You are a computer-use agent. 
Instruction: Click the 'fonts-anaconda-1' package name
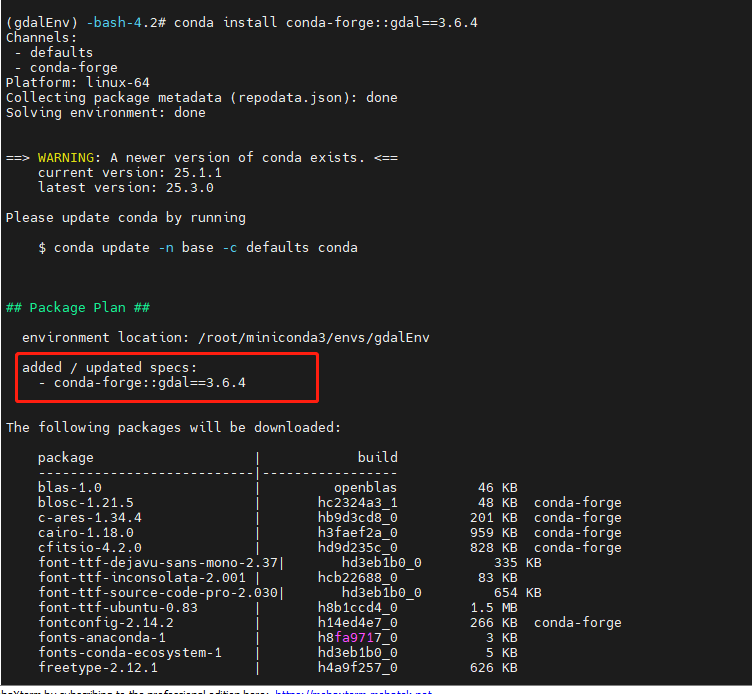[102, 637]
